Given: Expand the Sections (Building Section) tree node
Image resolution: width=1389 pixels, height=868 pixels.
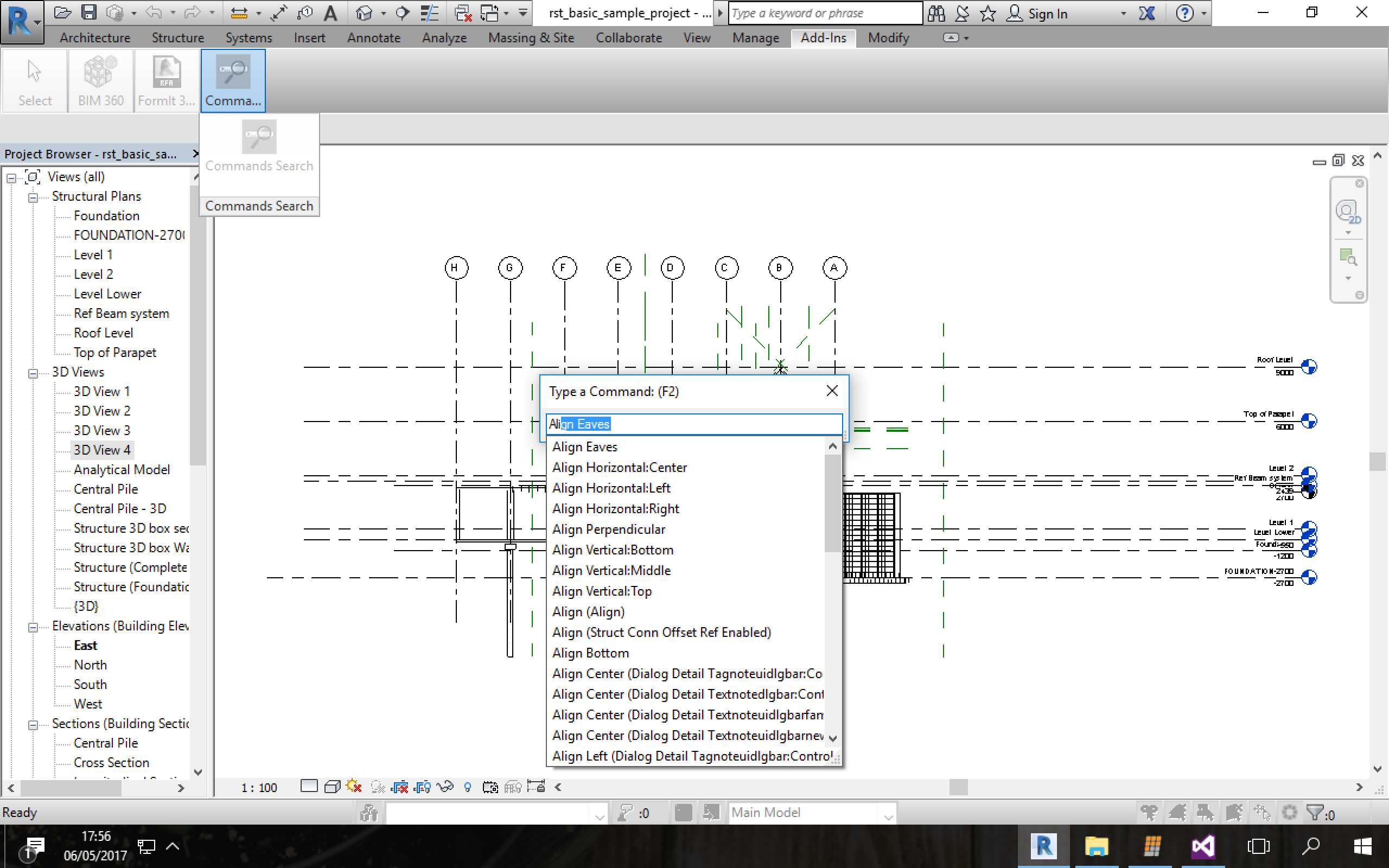Looking at the screenshot, I should tap(33, 723).
